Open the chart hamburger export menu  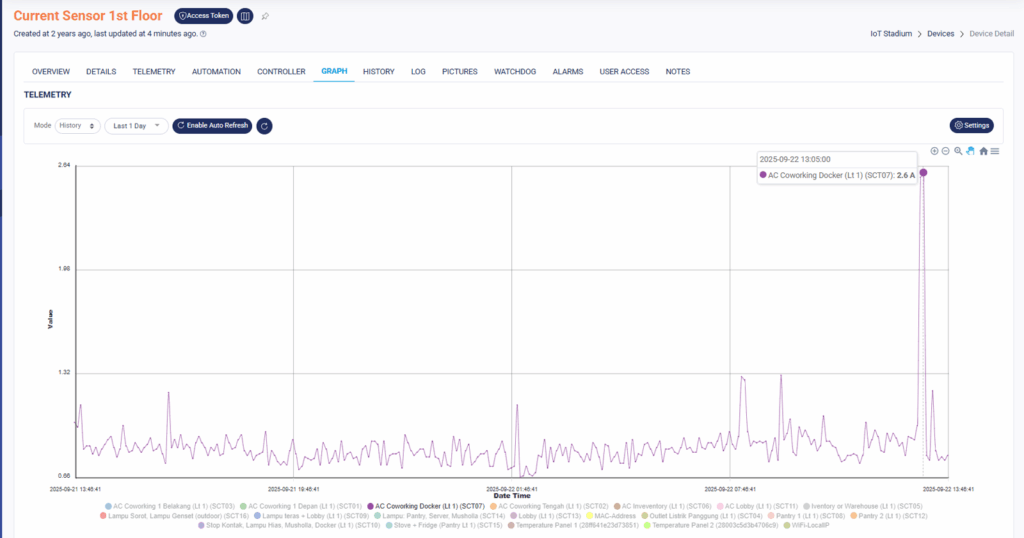tap(995, 151)
